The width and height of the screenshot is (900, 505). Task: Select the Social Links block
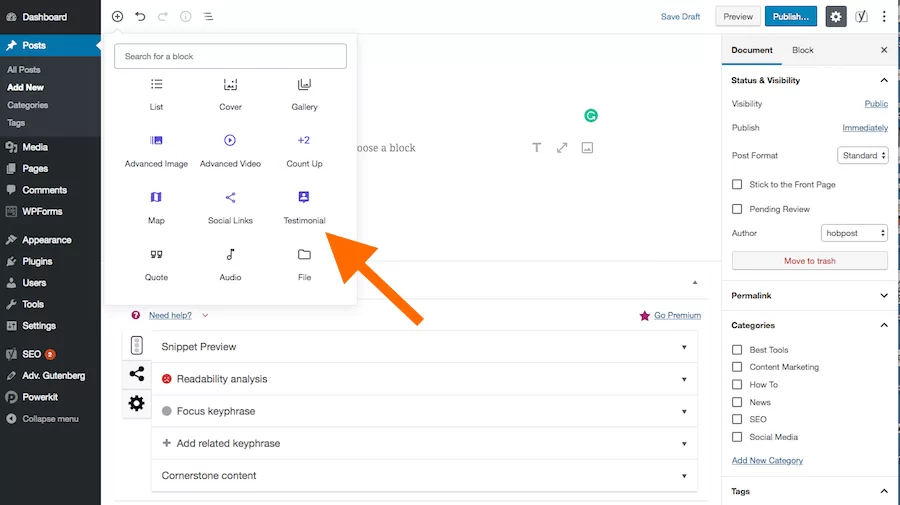pyautogui.click(x=230, y=206)
